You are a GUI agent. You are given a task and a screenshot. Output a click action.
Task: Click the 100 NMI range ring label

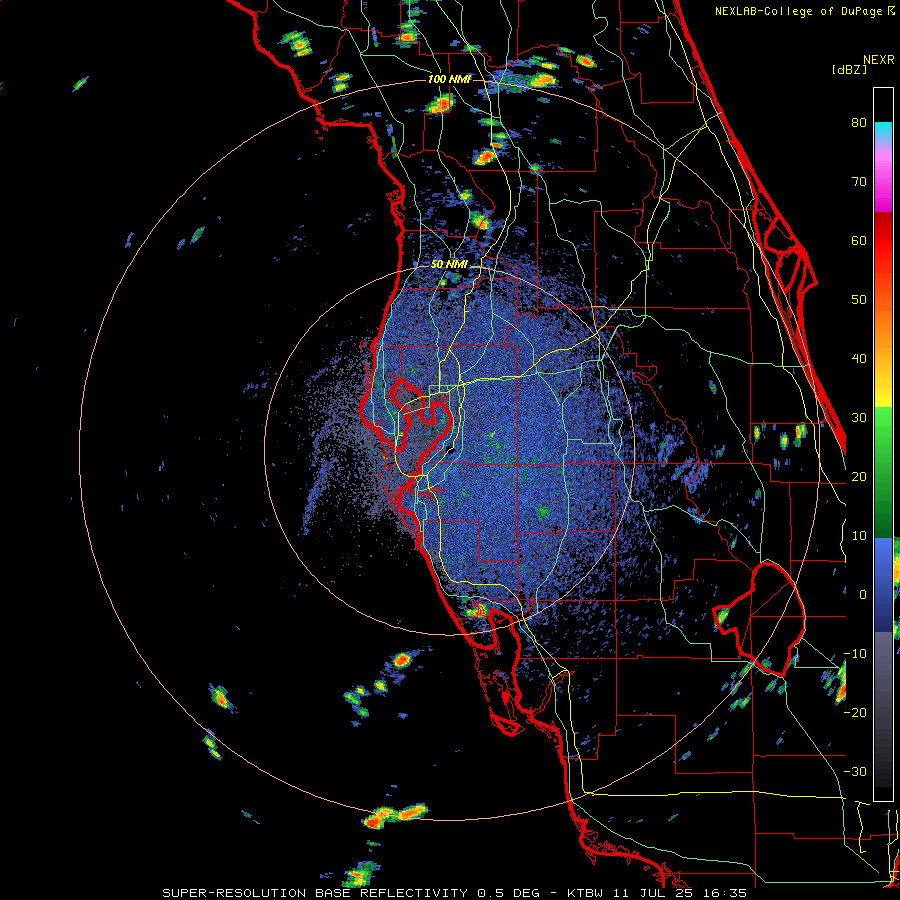(x=449, y=79)
